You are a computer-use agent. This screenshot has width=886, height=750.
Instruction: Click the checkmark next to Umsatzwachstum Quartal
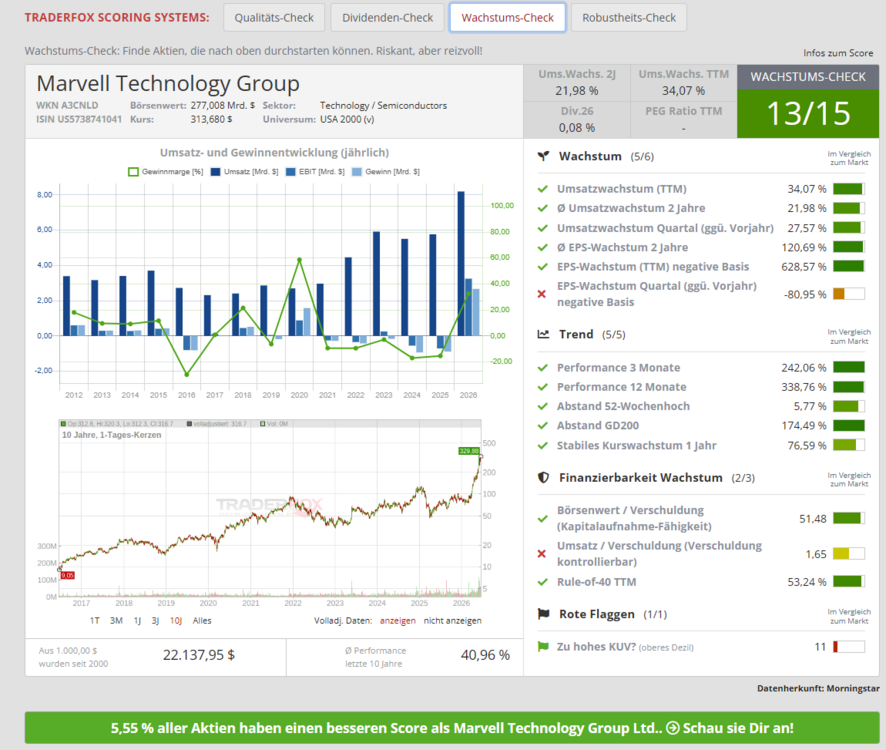tap(542, 228)
